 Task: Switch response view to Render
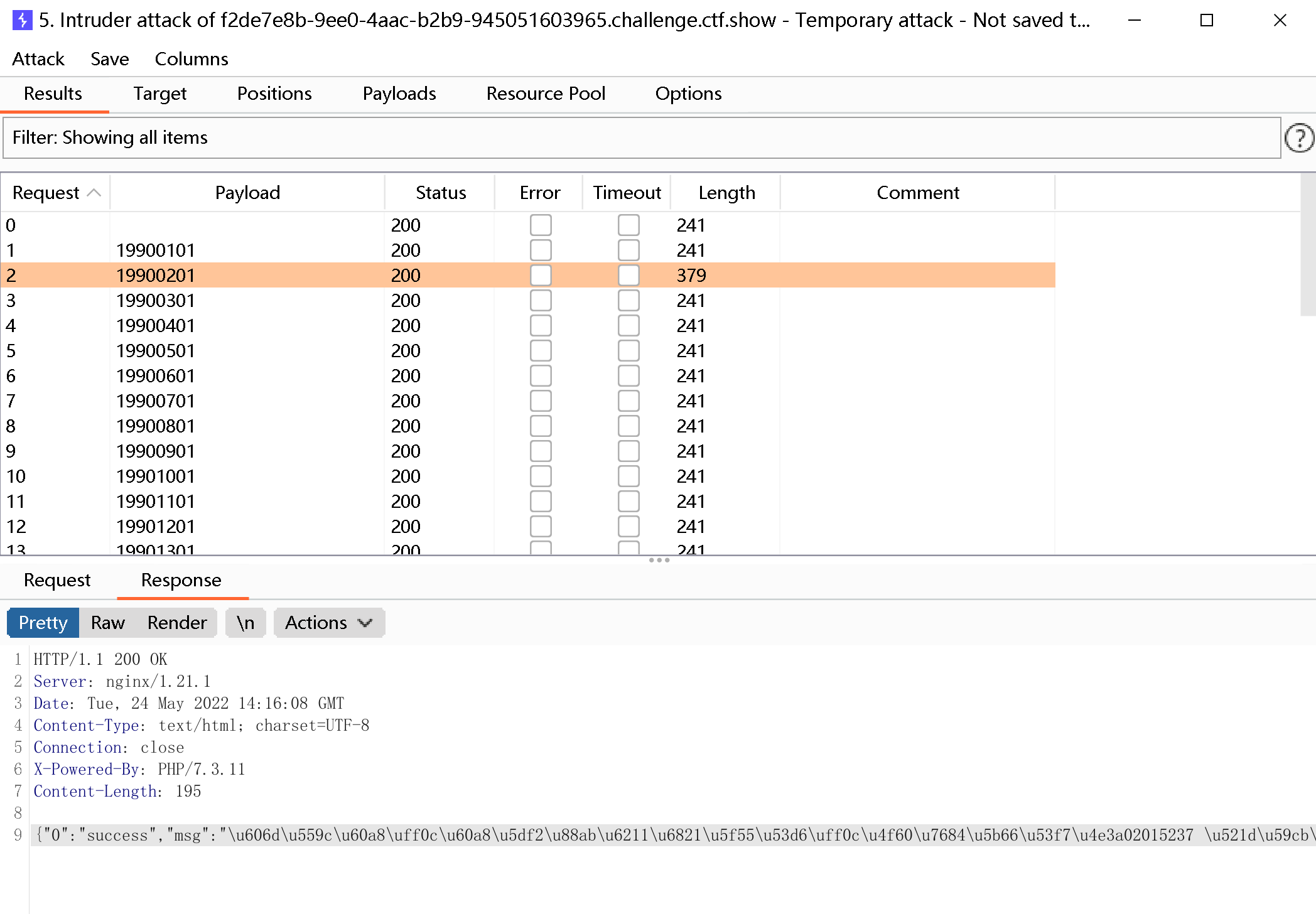tap(177, 623)
